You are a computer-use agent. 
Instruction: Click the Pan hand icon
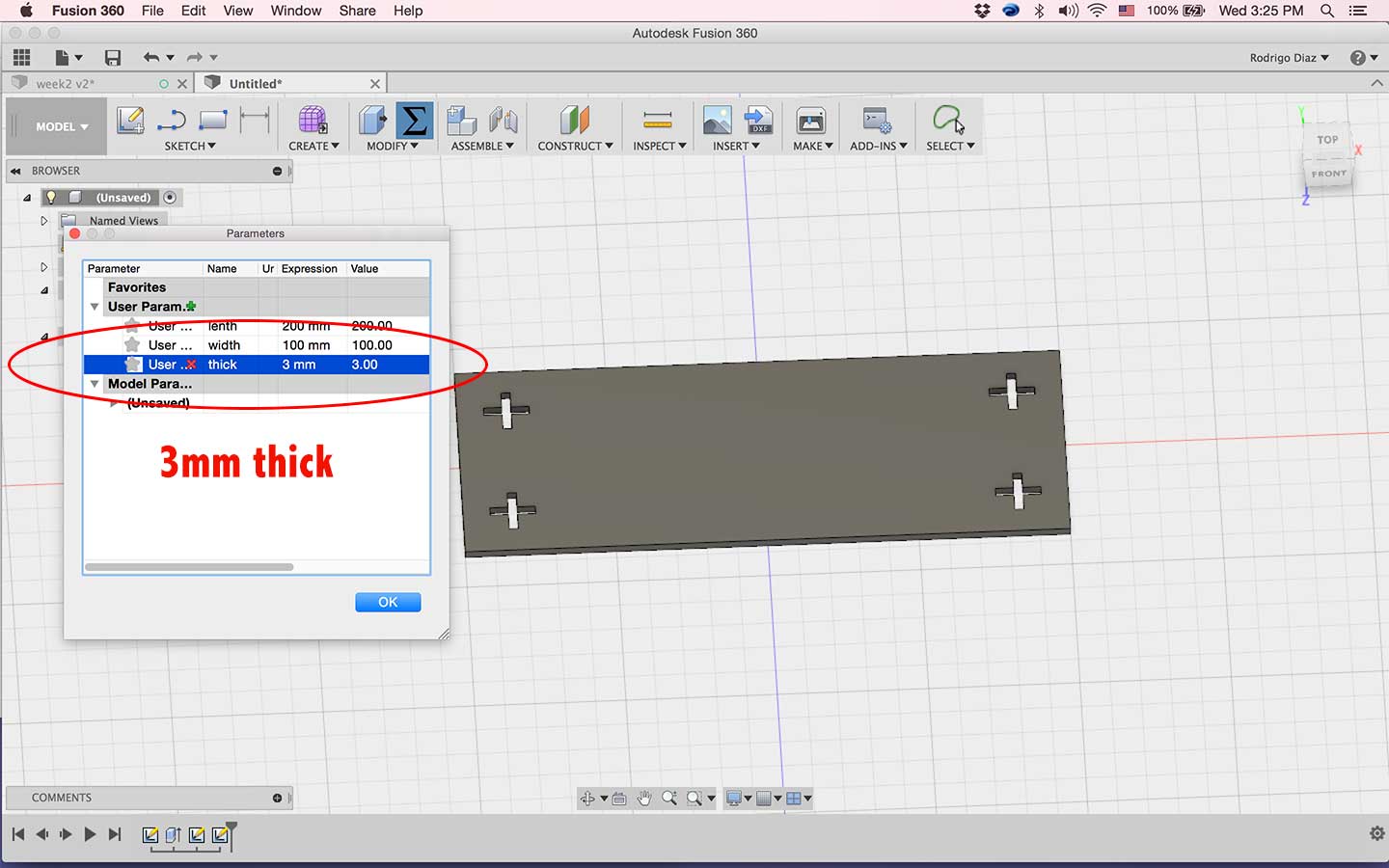644,798
